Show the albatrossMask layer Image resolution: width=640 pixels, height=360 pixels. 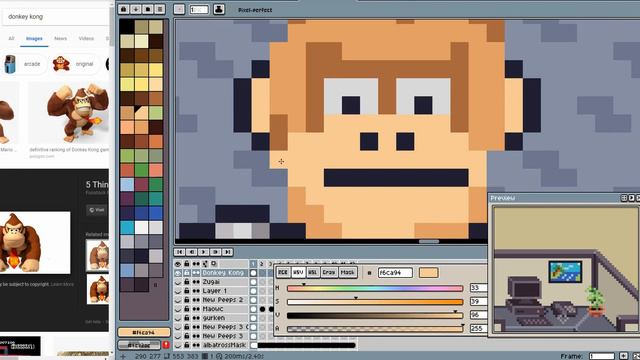point(178,345)
